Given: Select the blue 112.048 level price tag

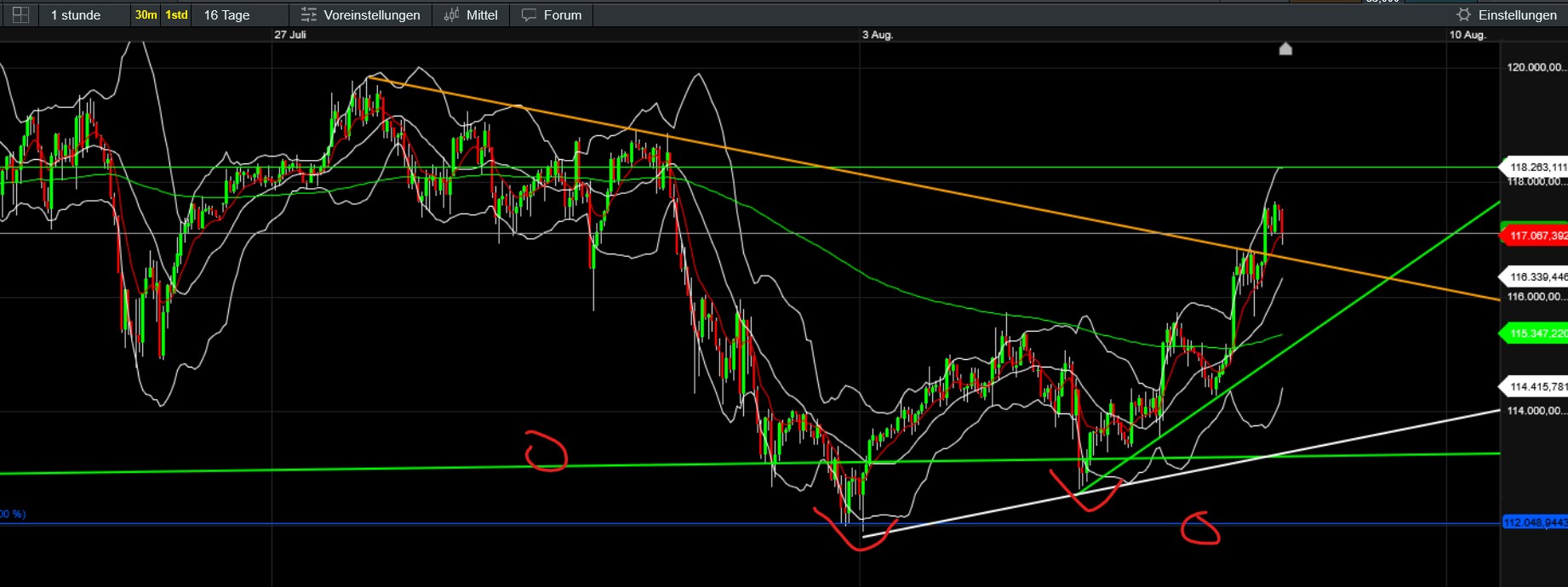Looking at the screenshot, I should coord(1535,522).
